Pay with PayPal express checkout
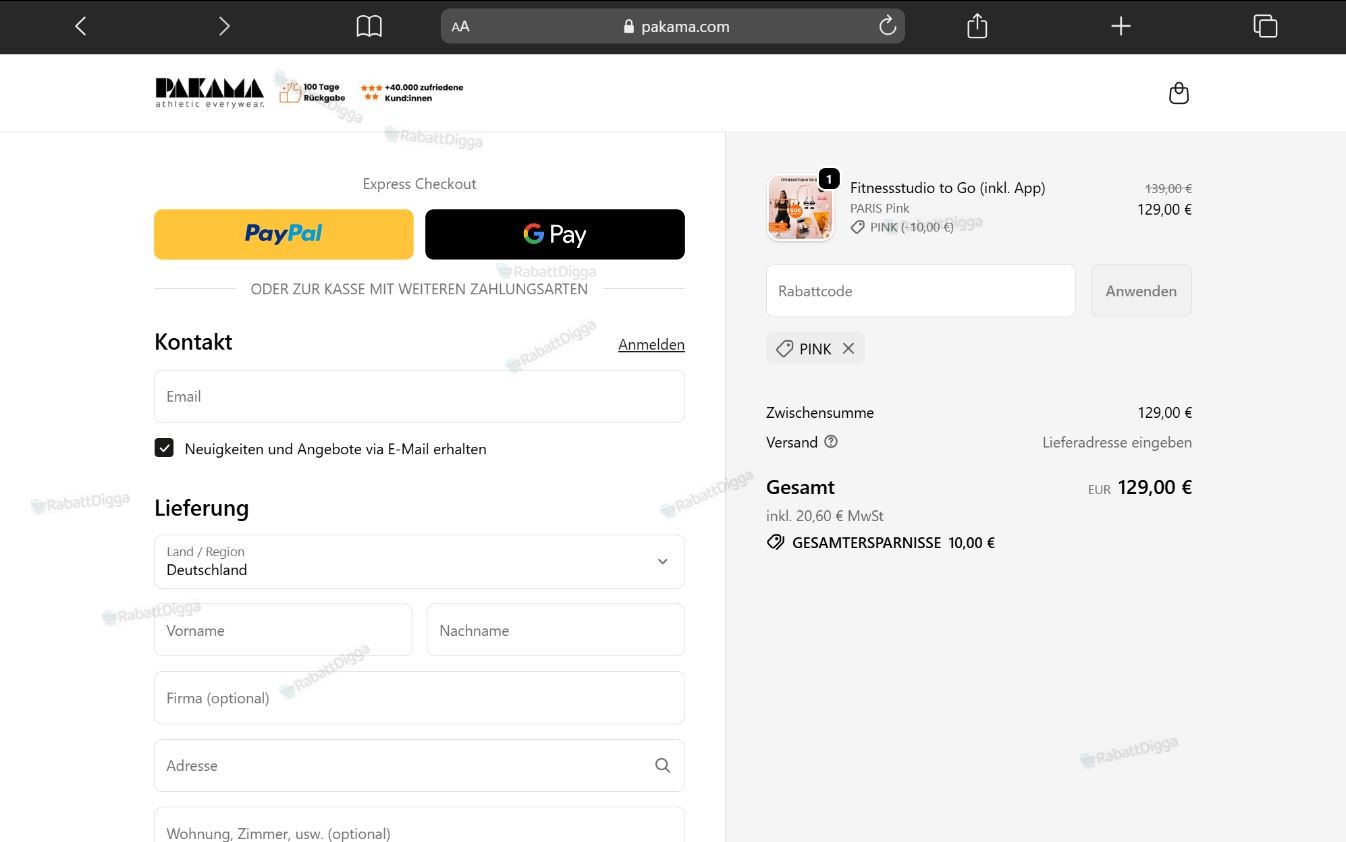1346x842 pixels. pyautogui.click(x=283, y=234)
